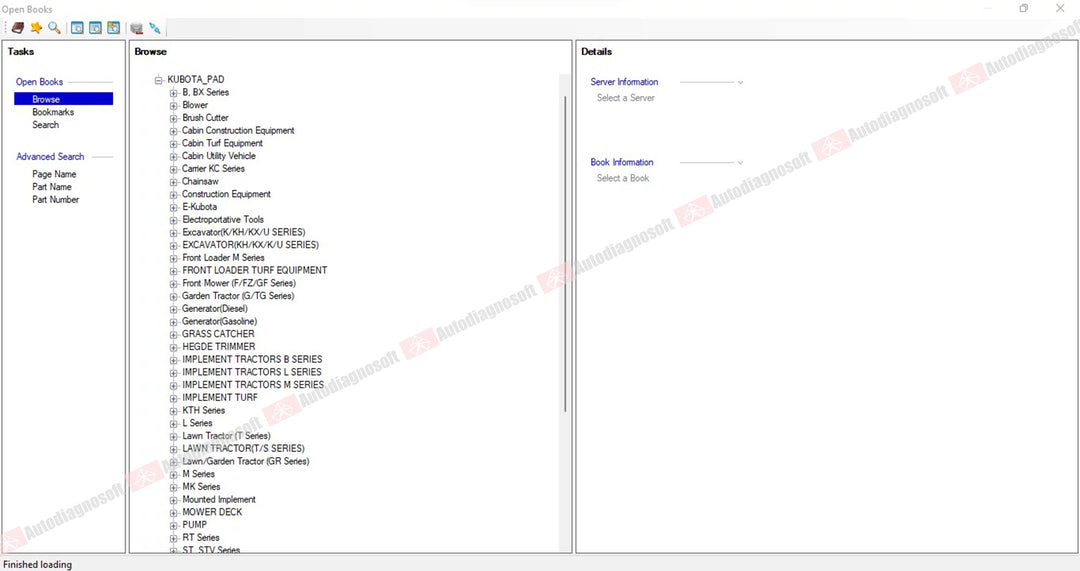The width and height of the screenshot is (1080, 571).
Task: Select IMPLEMENT TRACTORS L SERIES
Action: pyautogui.click(x=252, y=373)
